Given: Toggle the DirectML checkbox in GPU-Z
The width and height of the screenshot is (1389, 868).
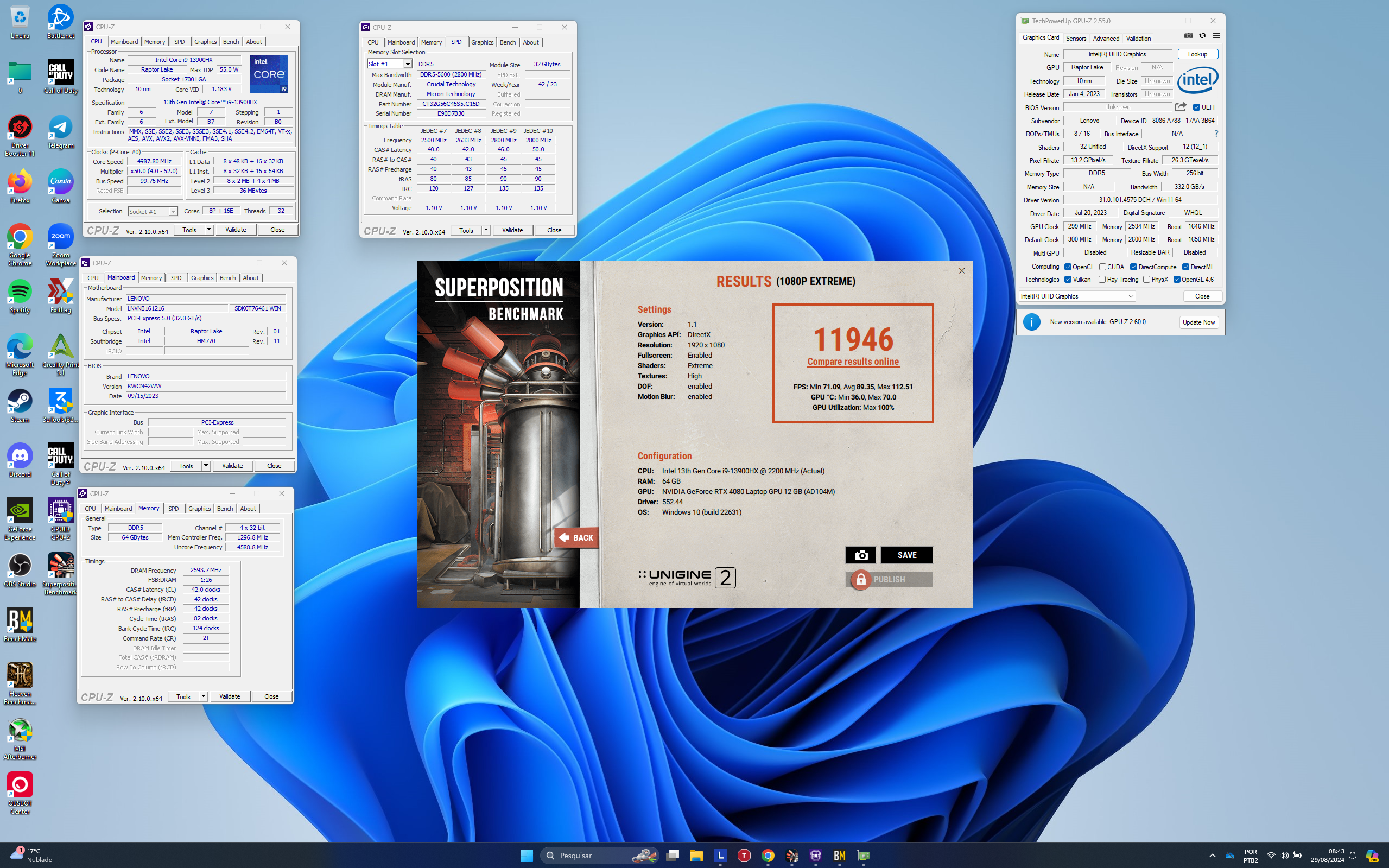Looking at the screenshot, I should 1186,267.
